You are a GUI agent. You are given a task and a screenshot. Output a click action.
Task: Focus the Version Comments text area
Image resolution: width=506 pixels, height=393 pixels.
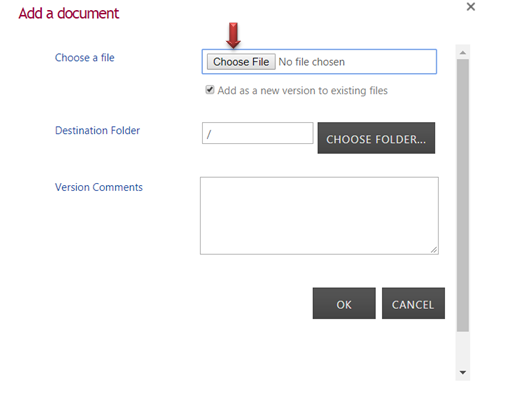point(319,216)
